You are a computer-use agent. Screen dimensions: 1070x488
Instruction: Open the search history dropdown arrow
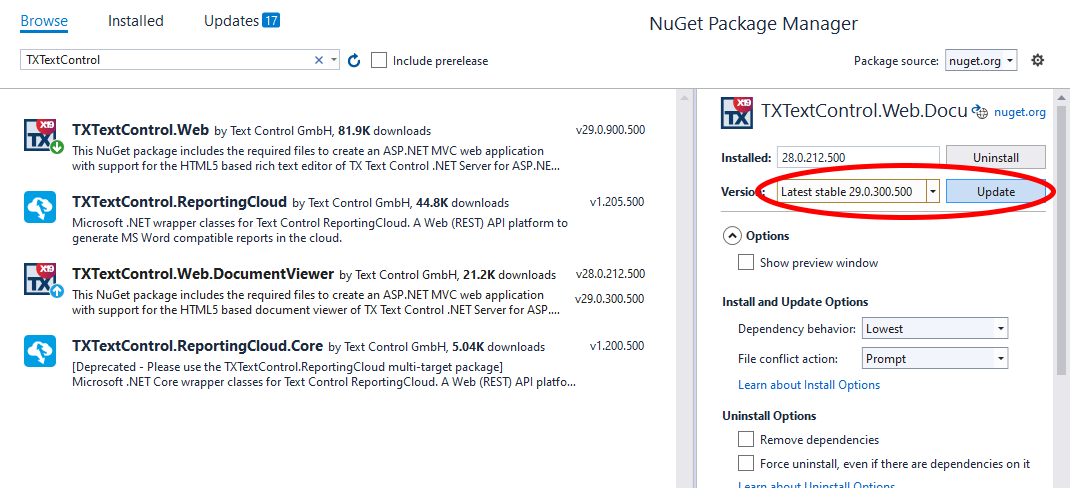(x=334, y=60)
